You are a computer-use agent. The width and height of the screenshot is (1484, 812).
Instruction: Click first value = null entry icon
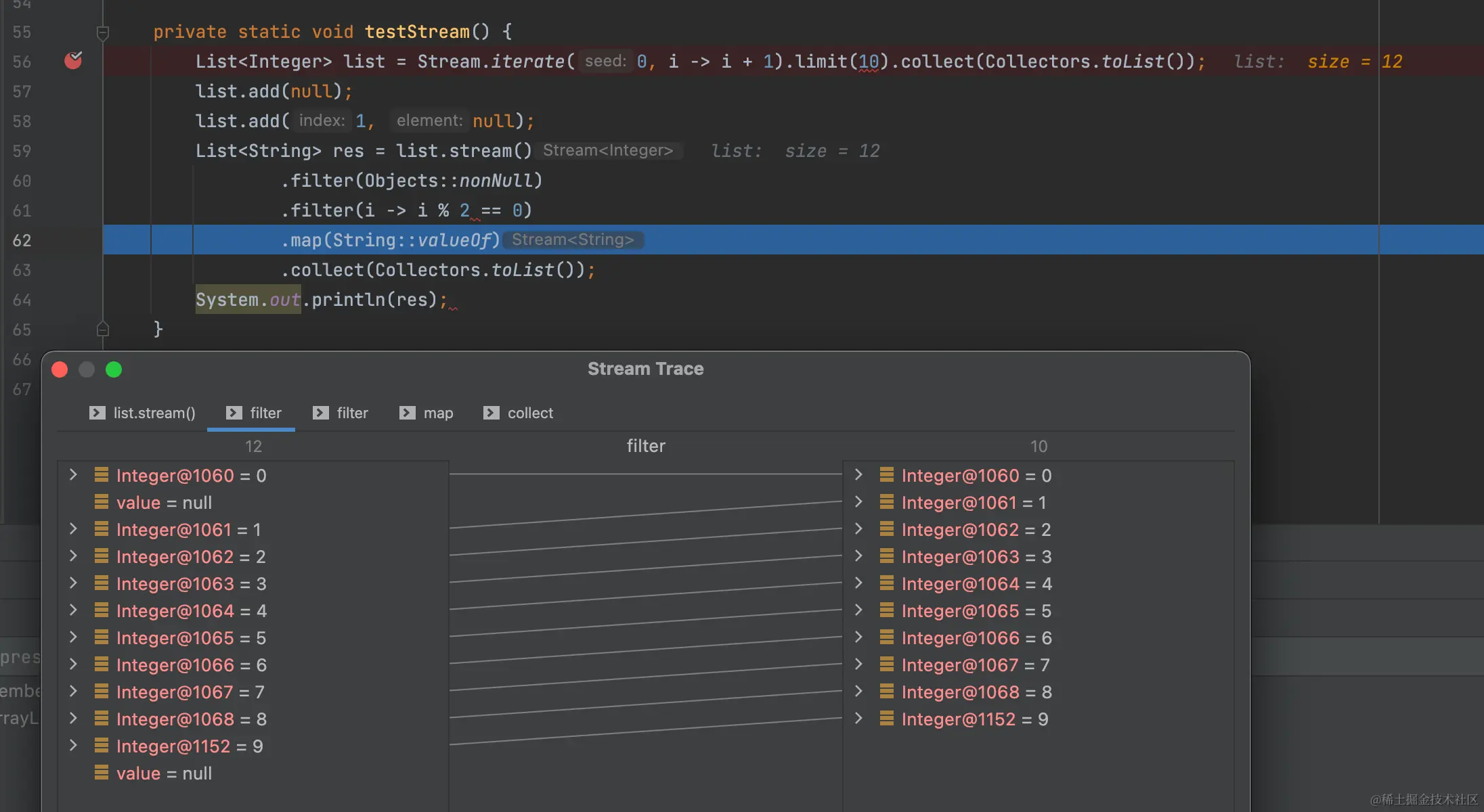point(102,502)
